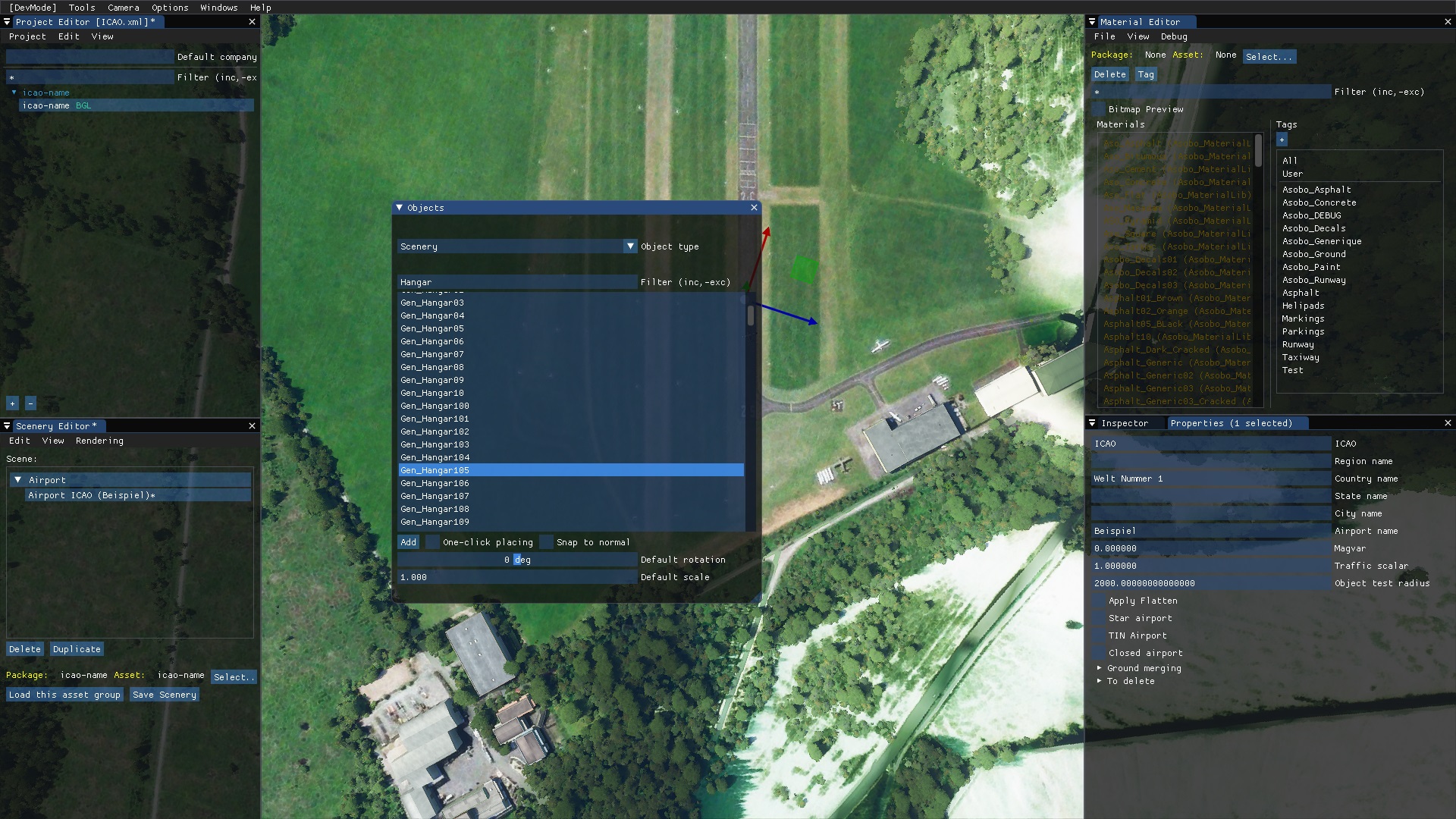Enable Bitmap Preview checkbox
Screen dimensions: 1456x819
pos(1098,109)
